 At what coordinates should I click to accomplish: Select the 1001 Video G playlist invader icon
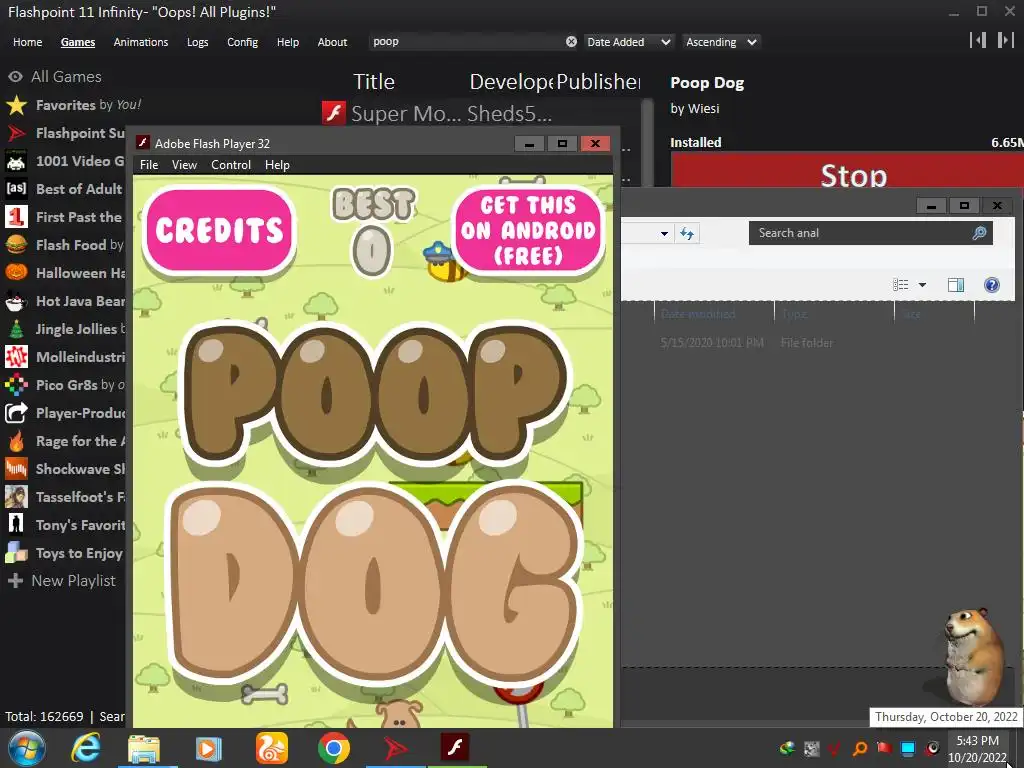tap(16, 161)
